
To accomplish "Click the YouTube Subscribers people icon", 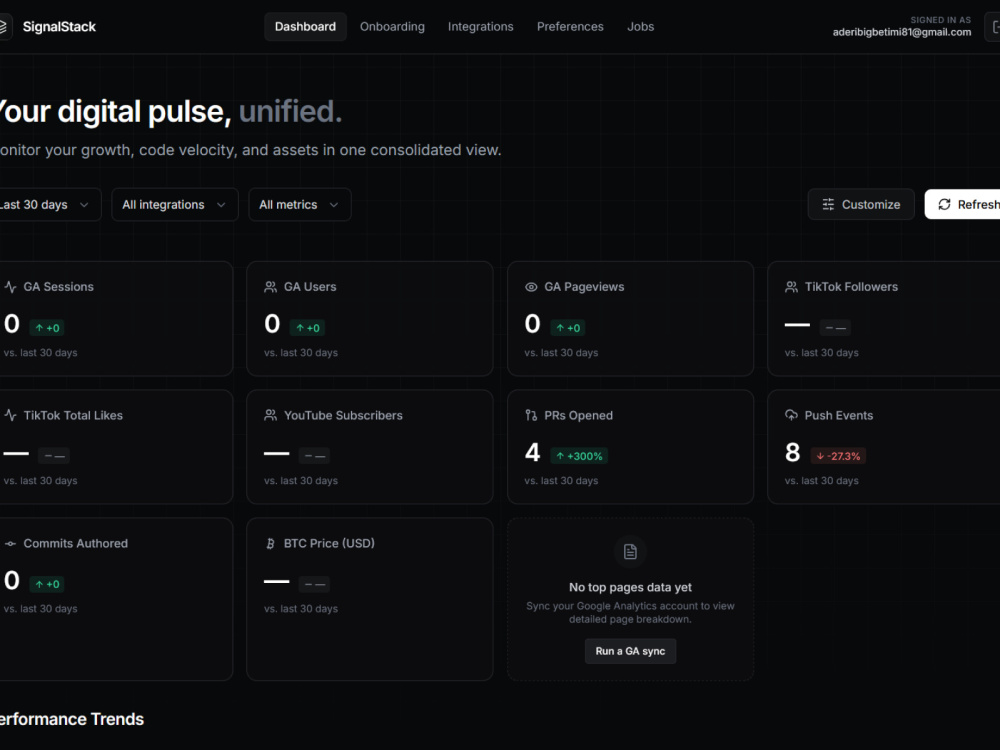I will click(270, 415).
